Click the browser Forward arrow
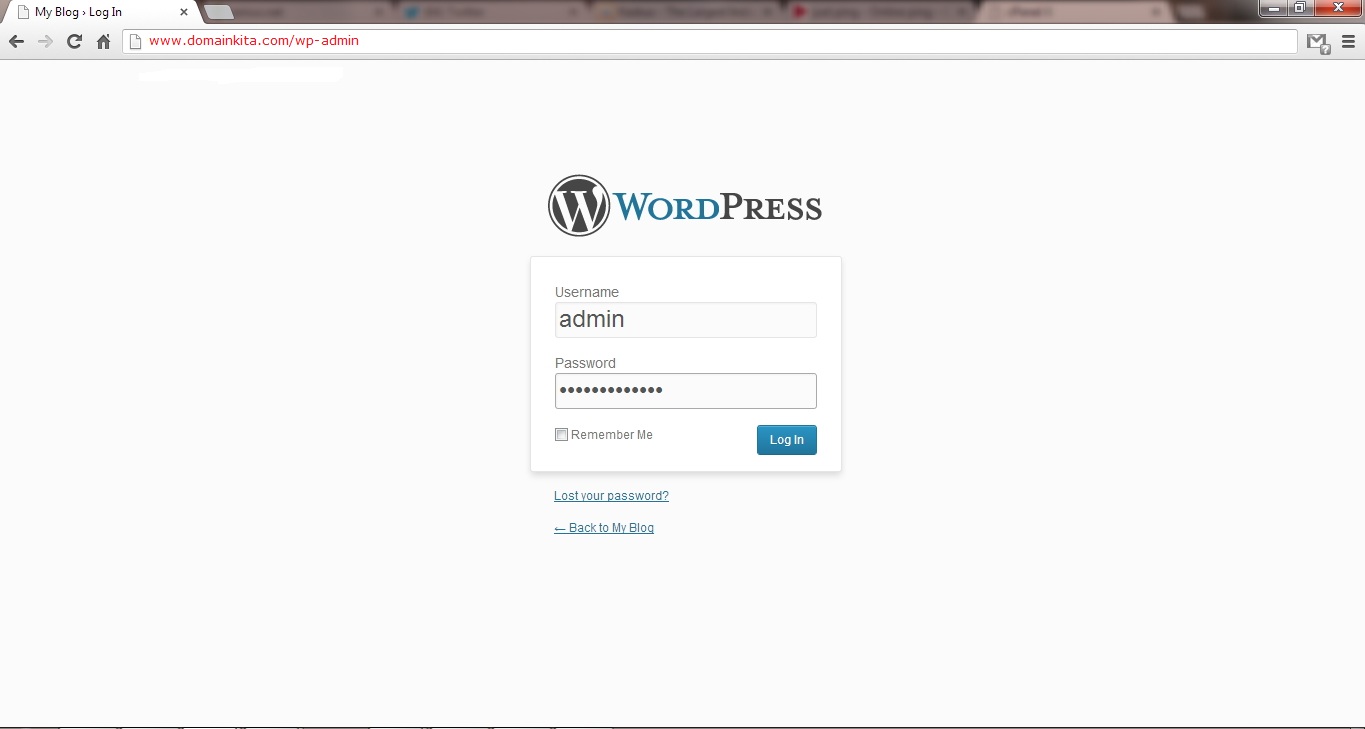The image size is (1365, 729). pos(45,41)
